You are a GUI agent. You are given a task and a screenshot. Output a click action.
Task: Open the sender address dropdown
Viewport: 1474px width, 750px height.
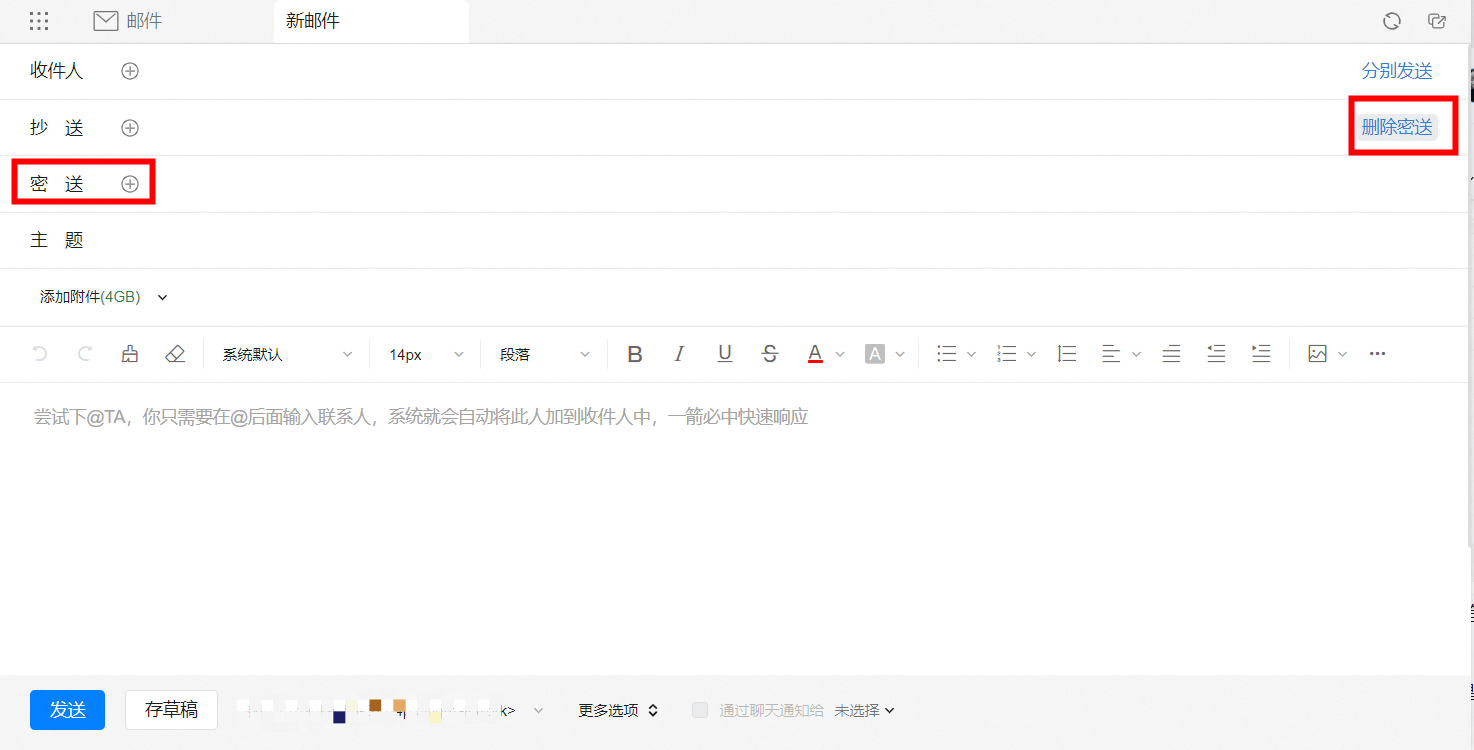pos(538,711)
